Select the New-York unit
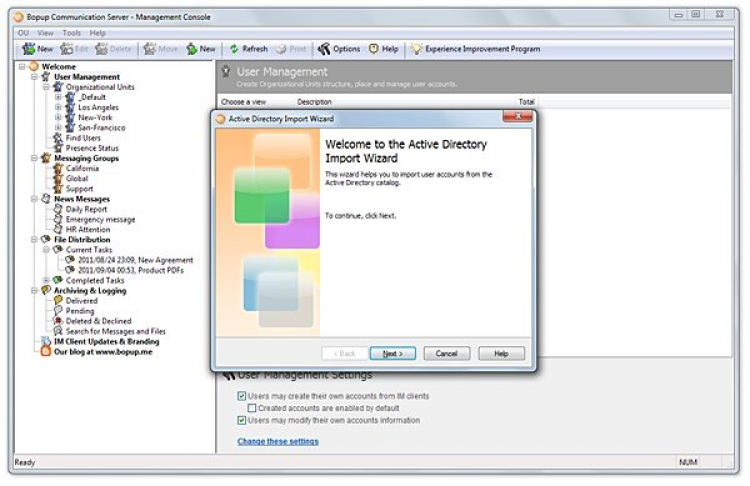This screenshot has height=486, width=750. pyautogui.click(x=95, y=118)
